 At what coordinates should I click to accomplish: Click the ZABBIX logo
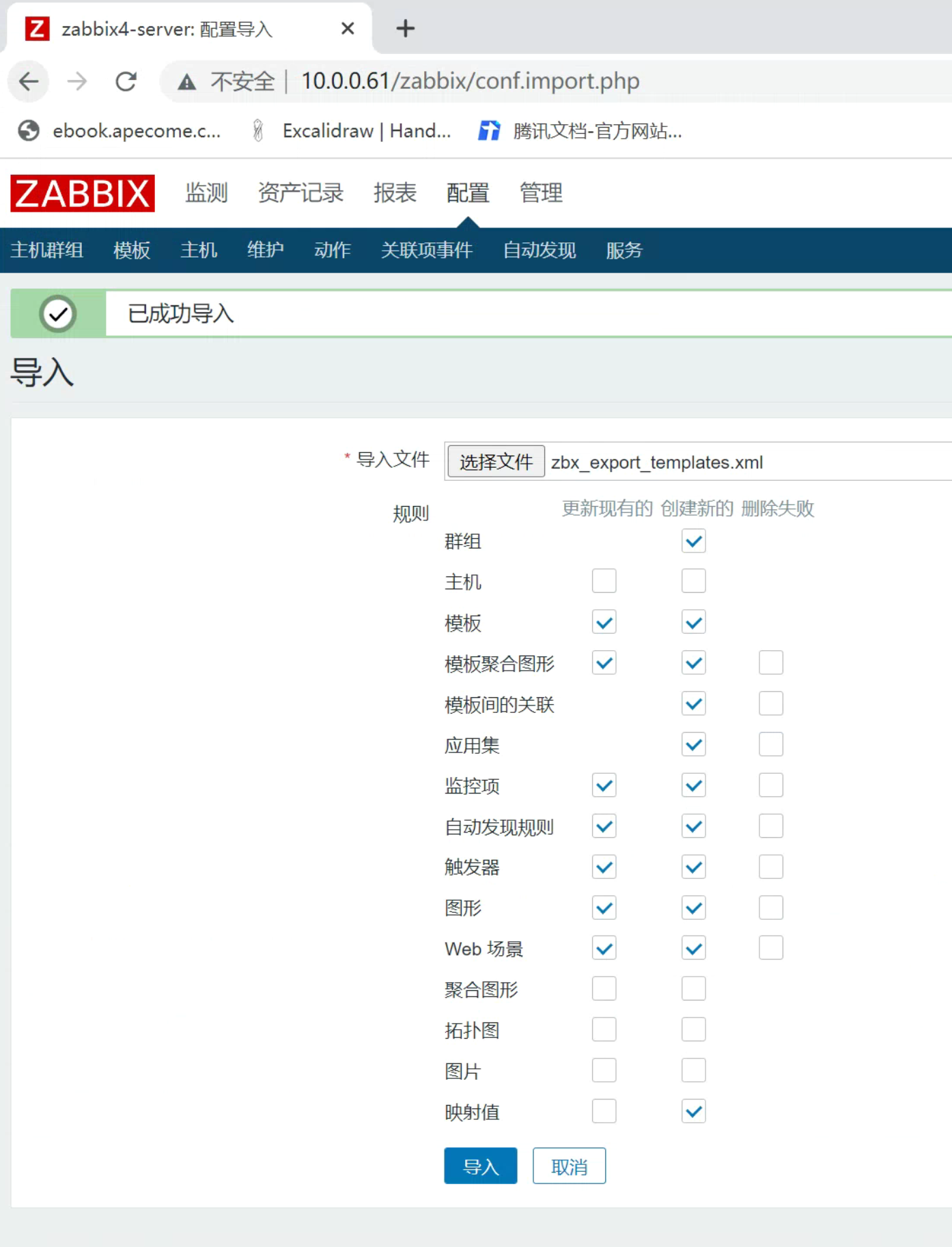click(x=83, y=193)
